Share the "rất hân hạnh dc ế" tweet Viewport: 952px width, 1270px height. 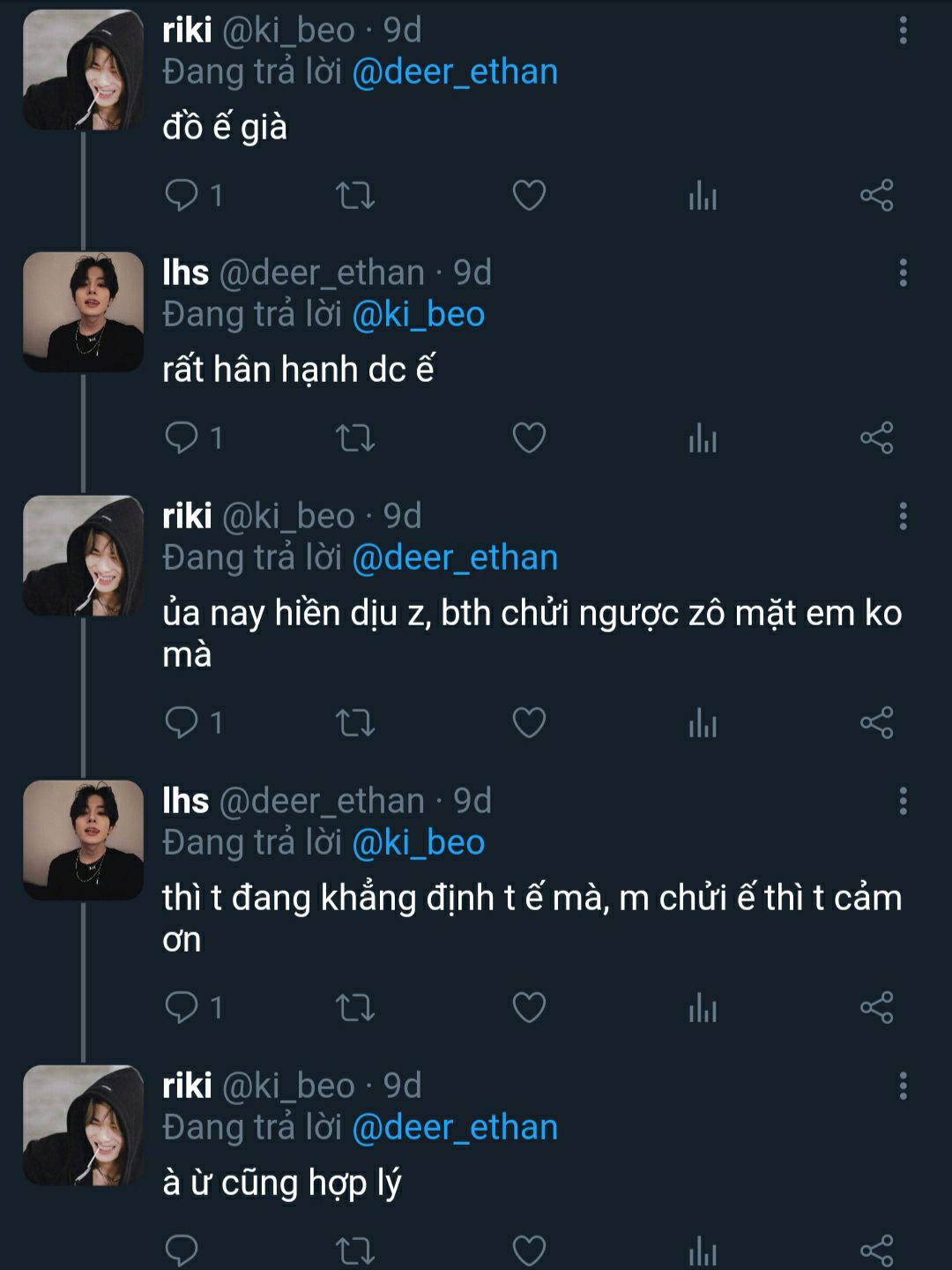click(x=876, y=437)
